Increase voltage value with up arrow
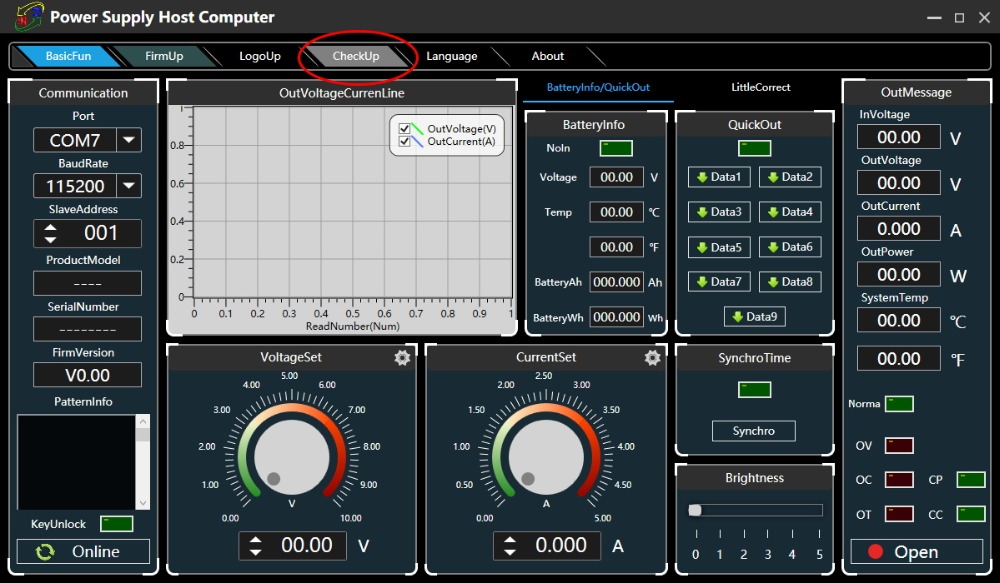Viewport: 1000px width, 583px height. tap(255, 540)
